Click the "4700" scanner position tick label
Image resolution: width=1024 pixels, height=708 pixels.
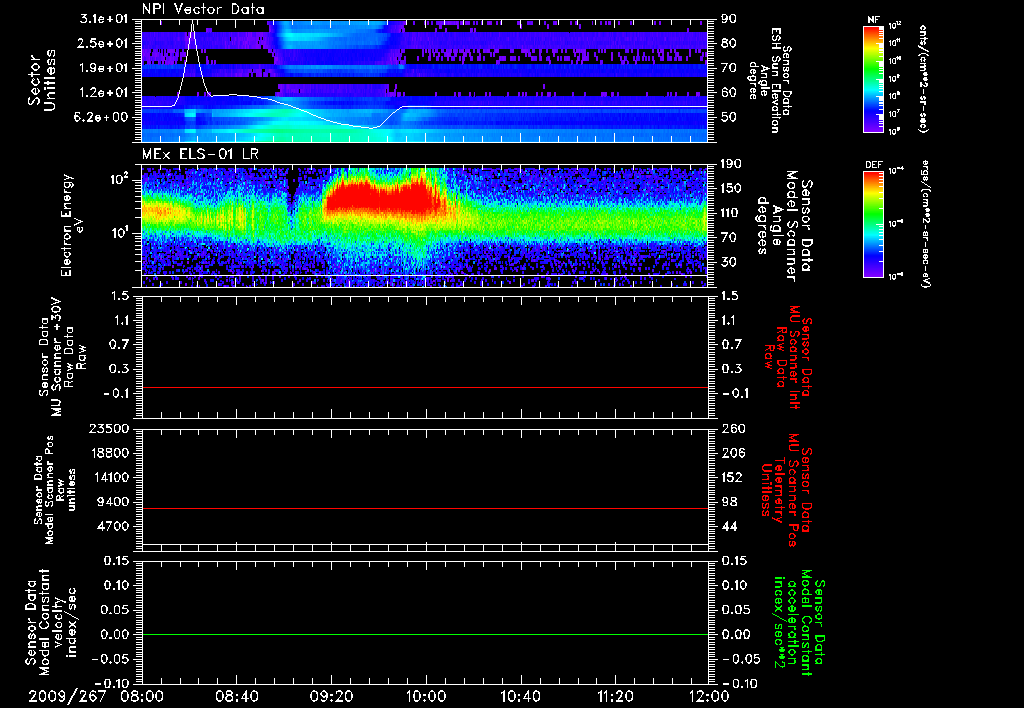[114, 526]
